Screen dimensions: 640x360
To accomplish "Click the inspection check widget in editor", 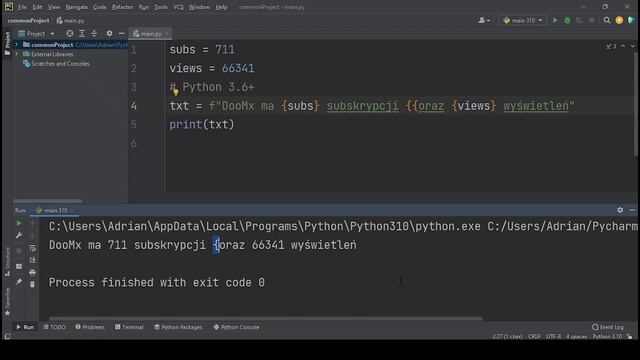I will pos(611,46).
